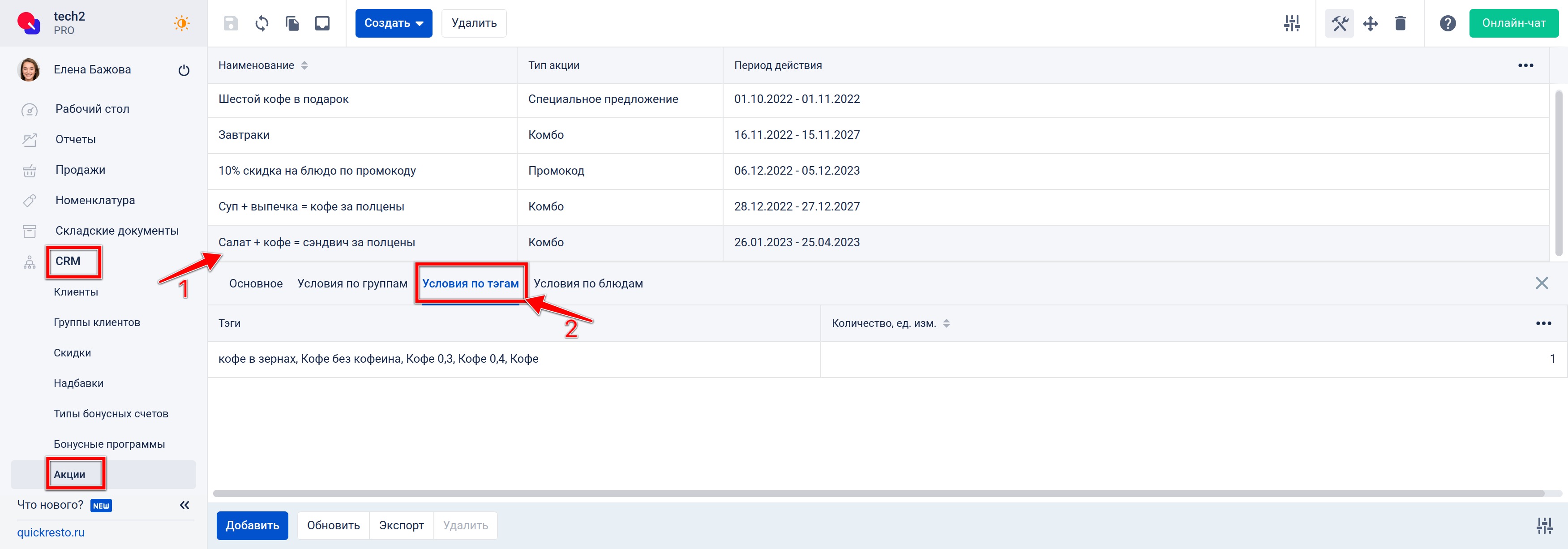The height and width of the screenshot is (549, 1568).
Task: Select row Суп + выпечка = кофе за полцены
Action: coord(878,207)
